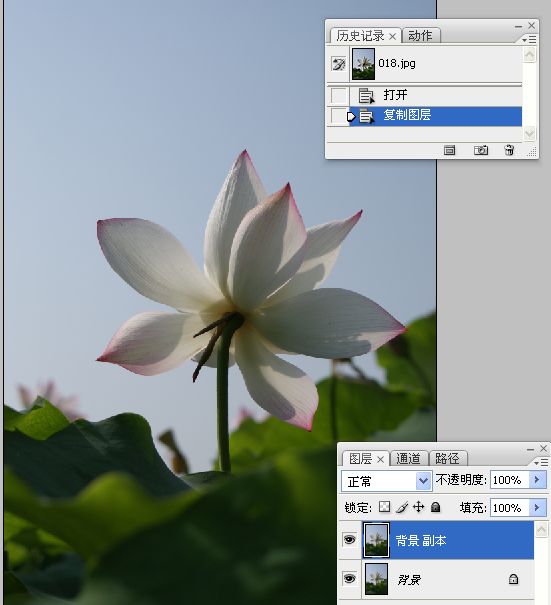
Task: Close the 图层 tab x
Action: pyautogui.click(x=380, y=459)
